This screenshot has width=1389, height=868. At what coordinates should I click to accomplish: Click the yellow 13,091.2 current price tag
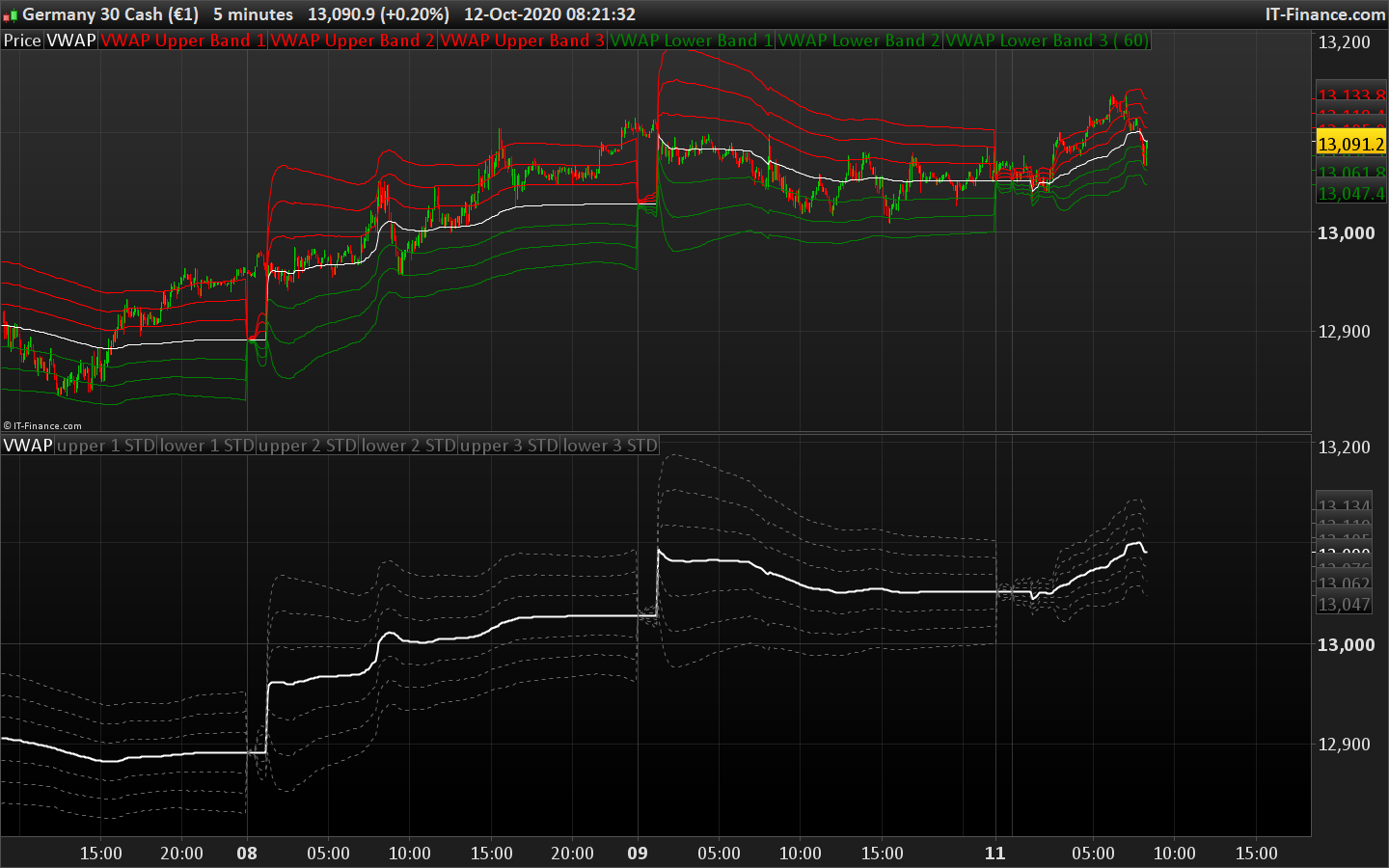tap(1350, 144)
